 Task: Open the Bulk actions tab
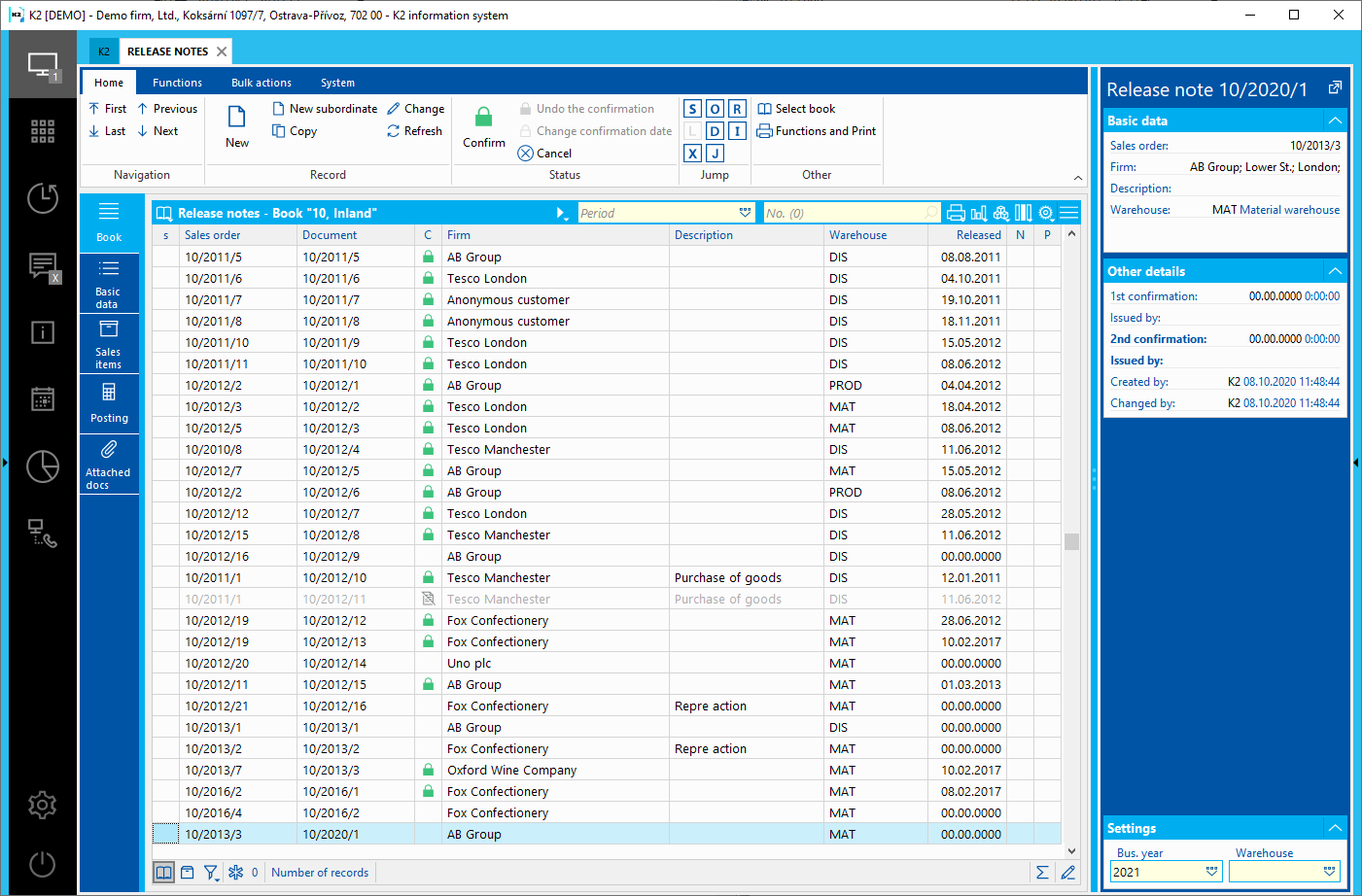pos(261,83)
